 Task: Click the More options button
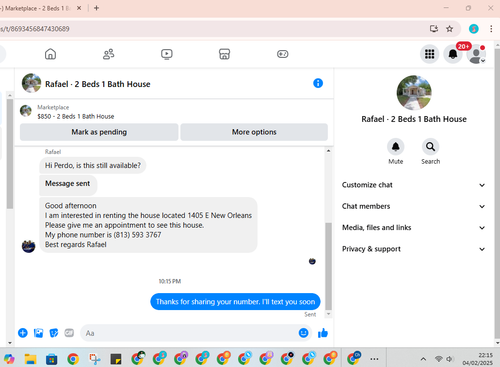coord(254,132)
